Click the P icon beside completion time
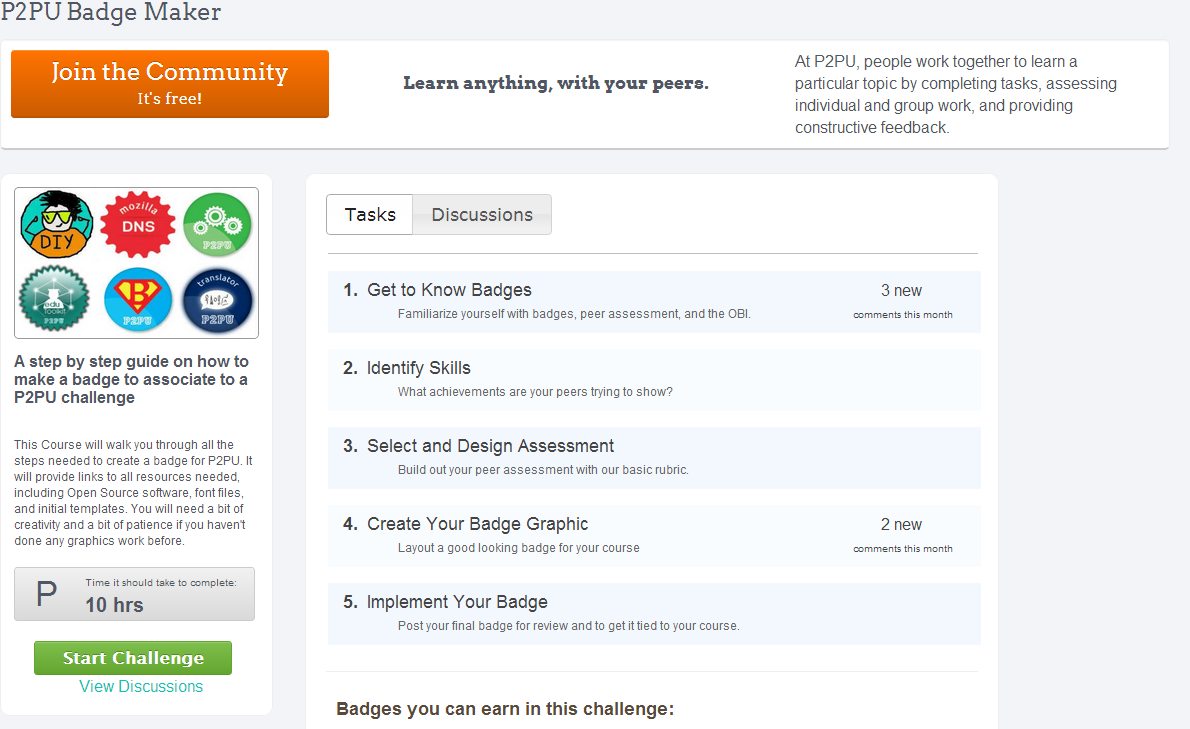The width and height of the screenshot is (1190, 729). (x=46, y=593)
